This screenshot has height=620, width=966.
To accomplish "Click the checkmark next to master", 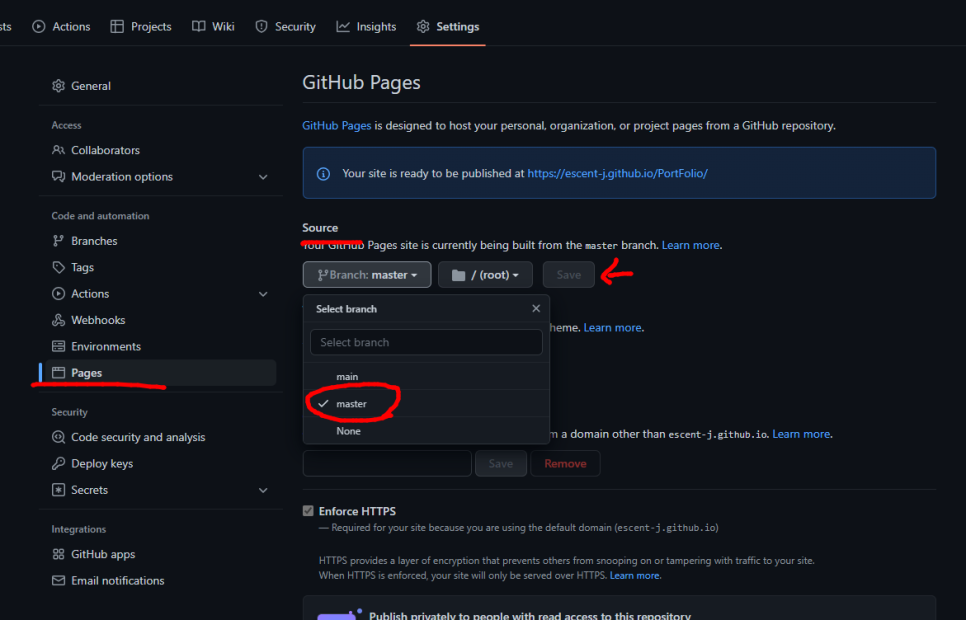I will (323, 404).
